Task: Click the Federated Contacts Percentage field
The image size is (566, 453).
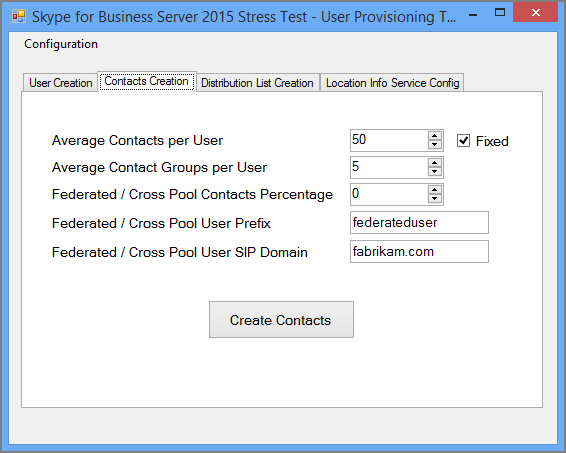Action: [x=389, y=195]
